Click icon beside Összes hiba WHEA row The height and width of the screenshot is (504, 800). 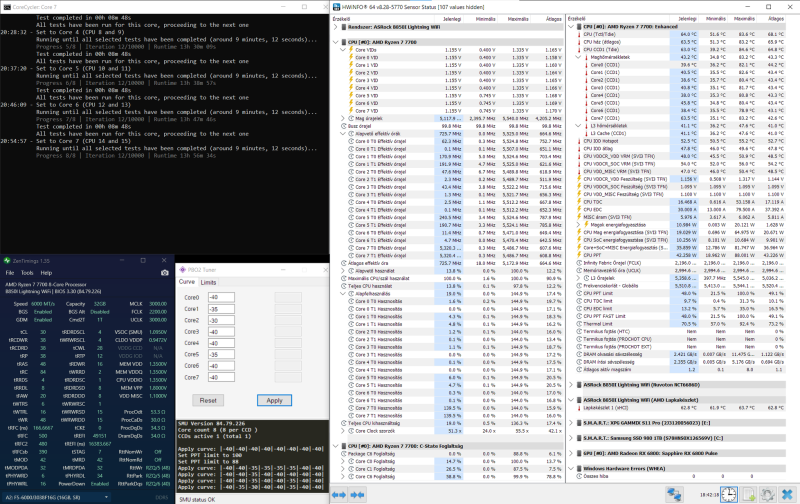[579, 476]
